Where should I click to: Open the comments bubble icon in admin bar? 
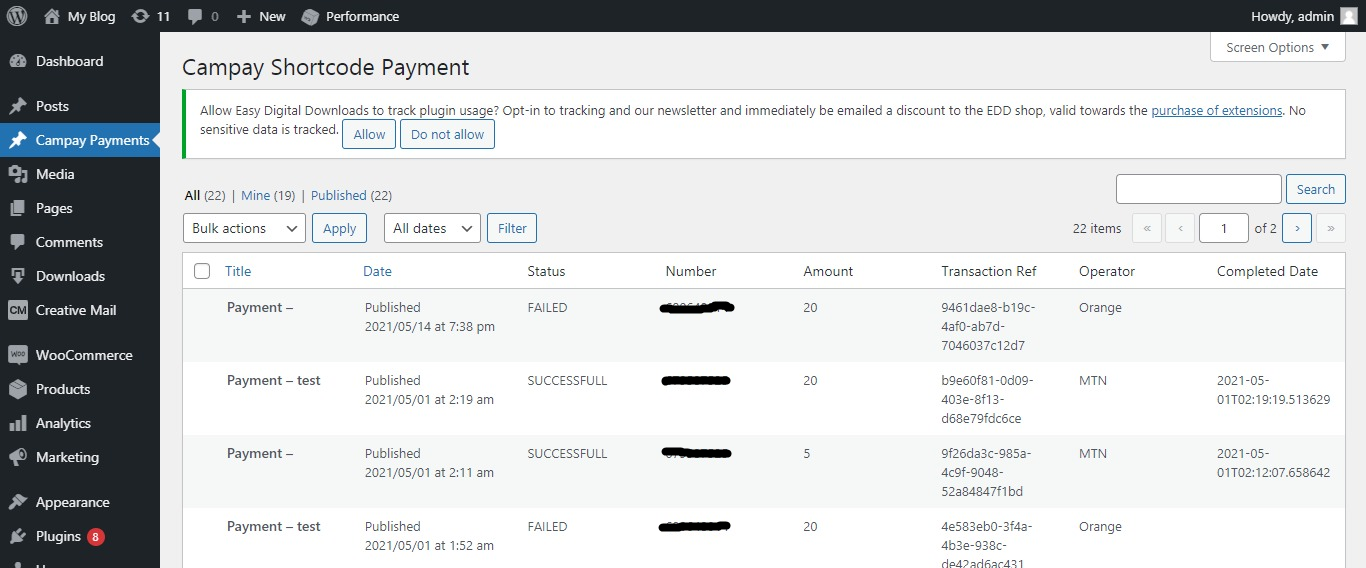pyautogui.click(x=195, y=17)
